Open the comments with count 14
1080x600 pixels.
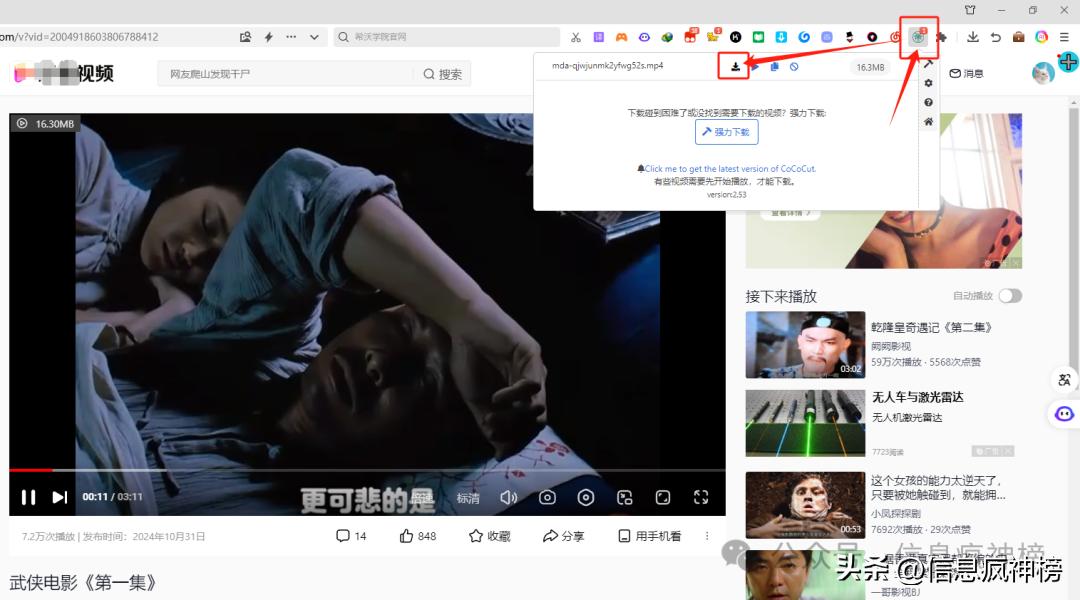coord(351,536)
